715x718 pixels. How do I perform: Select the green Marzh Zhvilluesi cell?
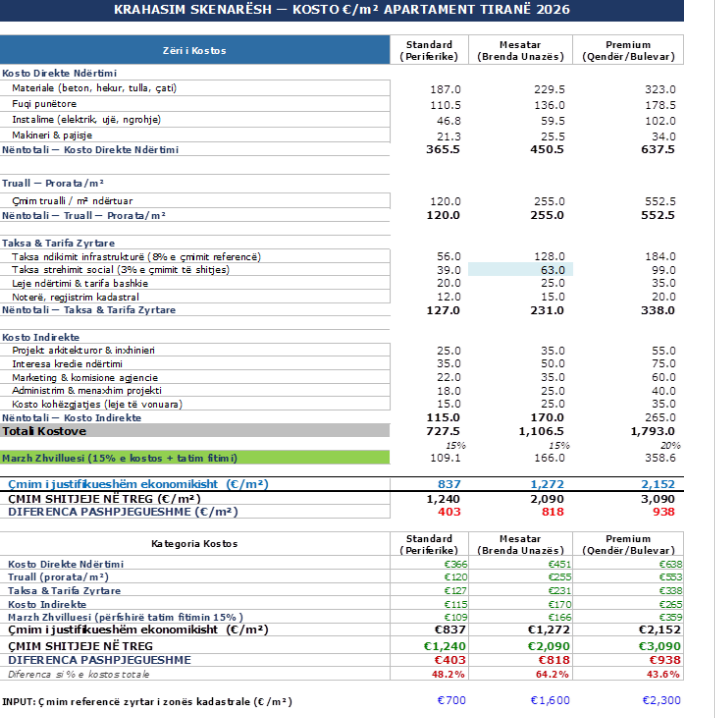[x=195, y=457]
